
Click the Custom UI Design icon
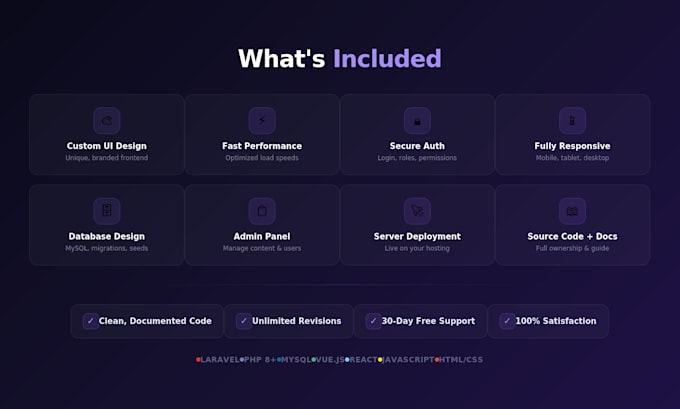click(x=107, y=121)
